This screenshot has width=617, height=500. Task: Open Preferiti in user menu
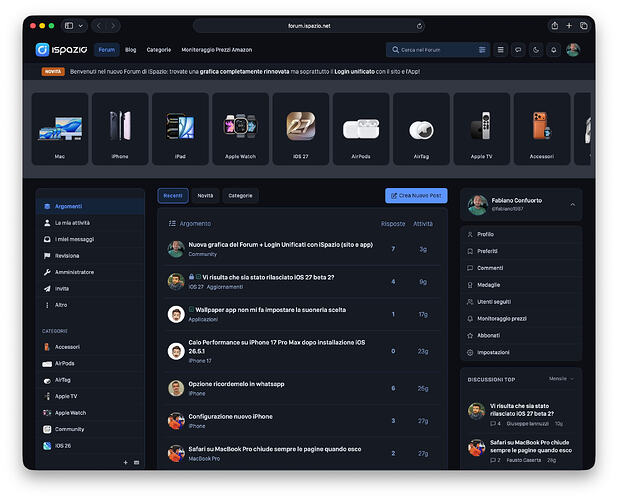(x=521, y=251)
